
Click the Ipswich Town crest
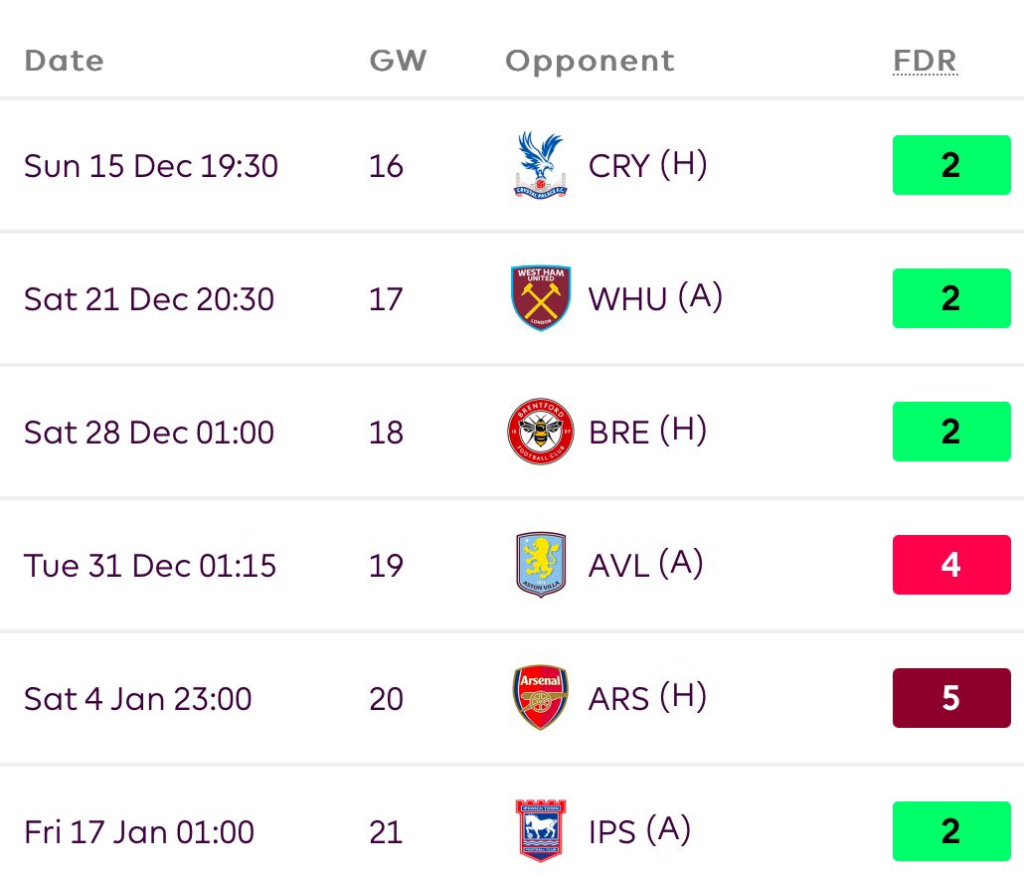540,830
